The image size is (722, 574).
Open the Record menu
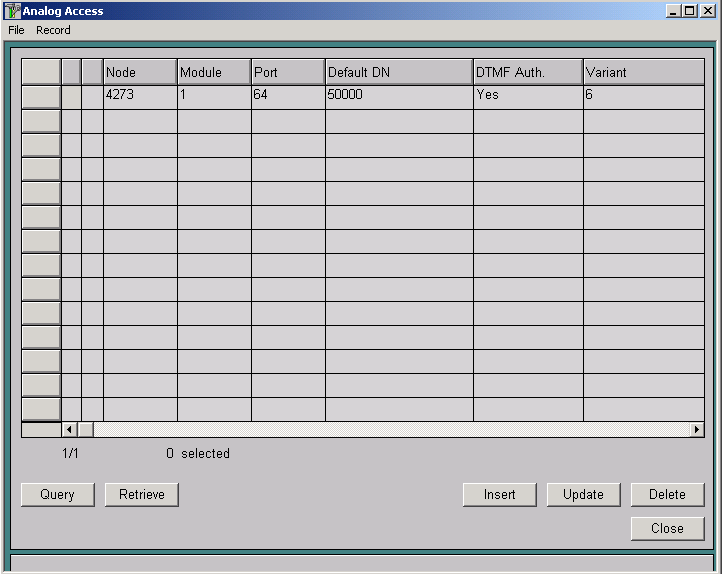[53, 30]
